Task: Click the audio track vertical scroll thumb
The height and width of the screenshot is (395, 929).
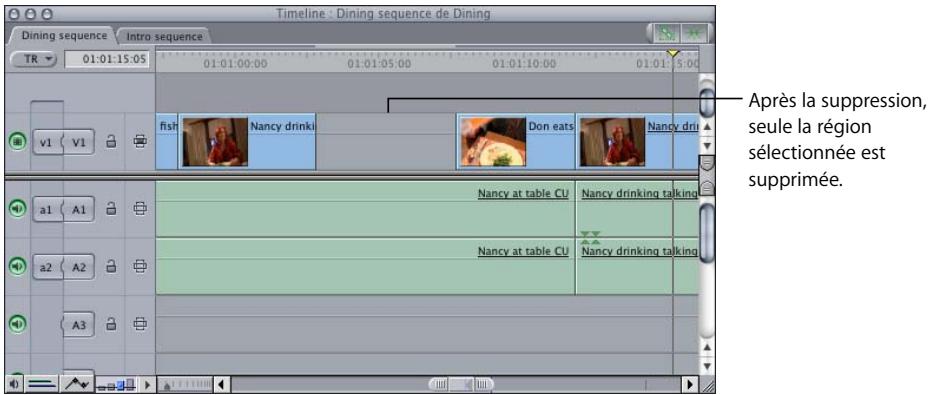Action: [x=707, y=232]
